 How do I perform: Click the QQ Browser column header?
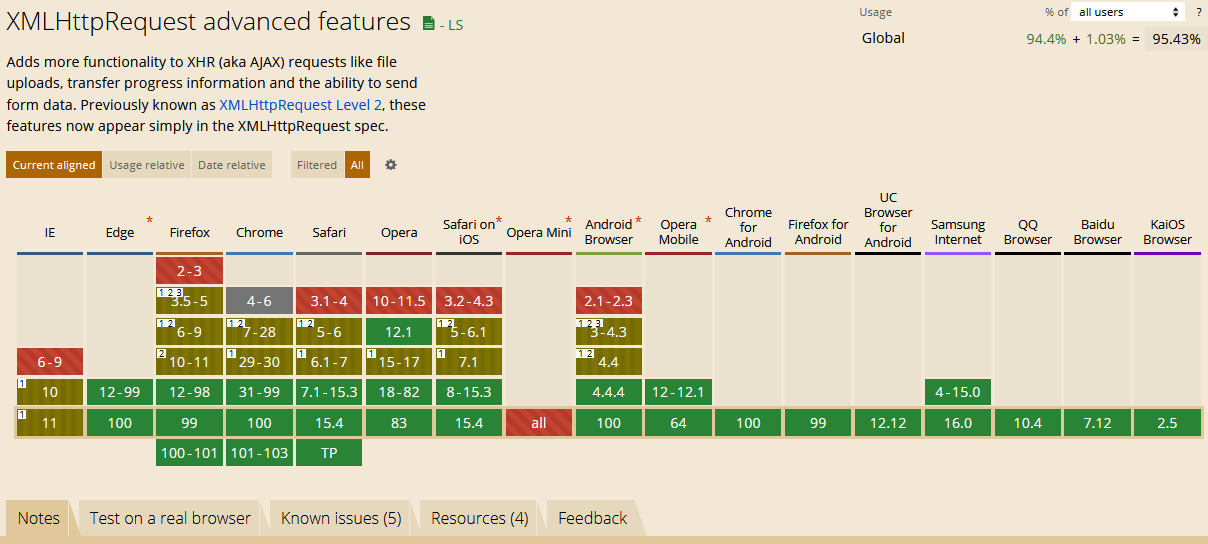(1028, 232)
